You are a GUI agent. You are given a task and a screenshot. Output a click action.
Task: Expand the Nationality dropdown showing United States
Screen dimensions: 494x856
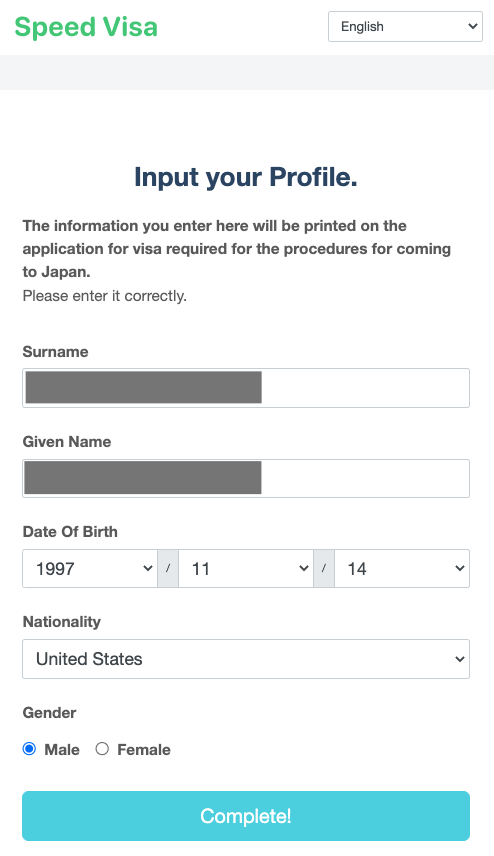[246, 659]
